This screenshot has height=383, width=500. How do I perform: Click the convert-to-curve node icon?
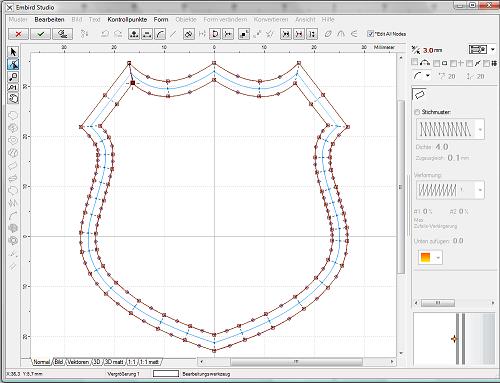[160, 34]
